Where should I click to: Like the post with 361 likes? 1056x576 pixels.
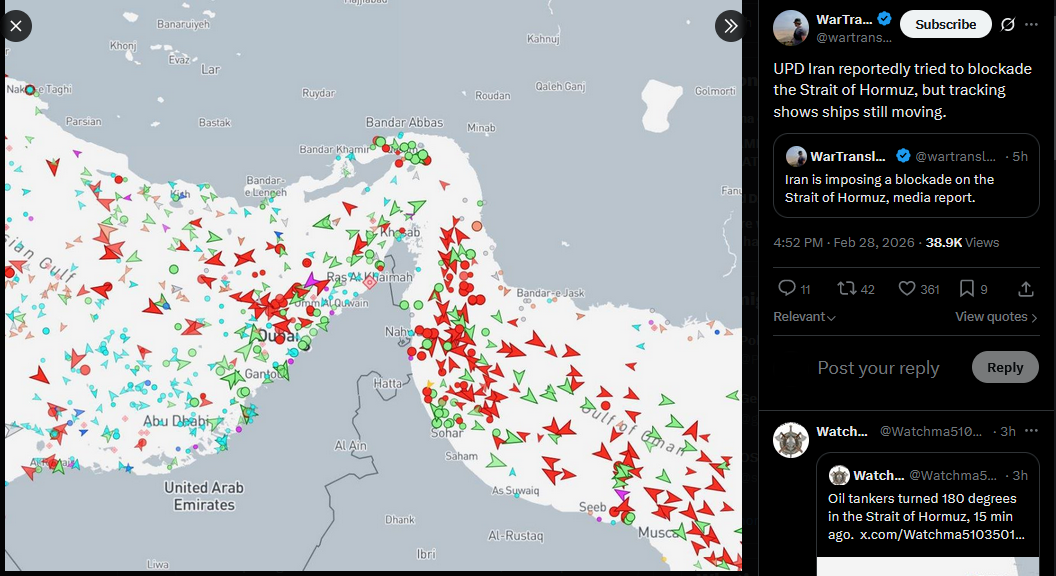point(907,288)
